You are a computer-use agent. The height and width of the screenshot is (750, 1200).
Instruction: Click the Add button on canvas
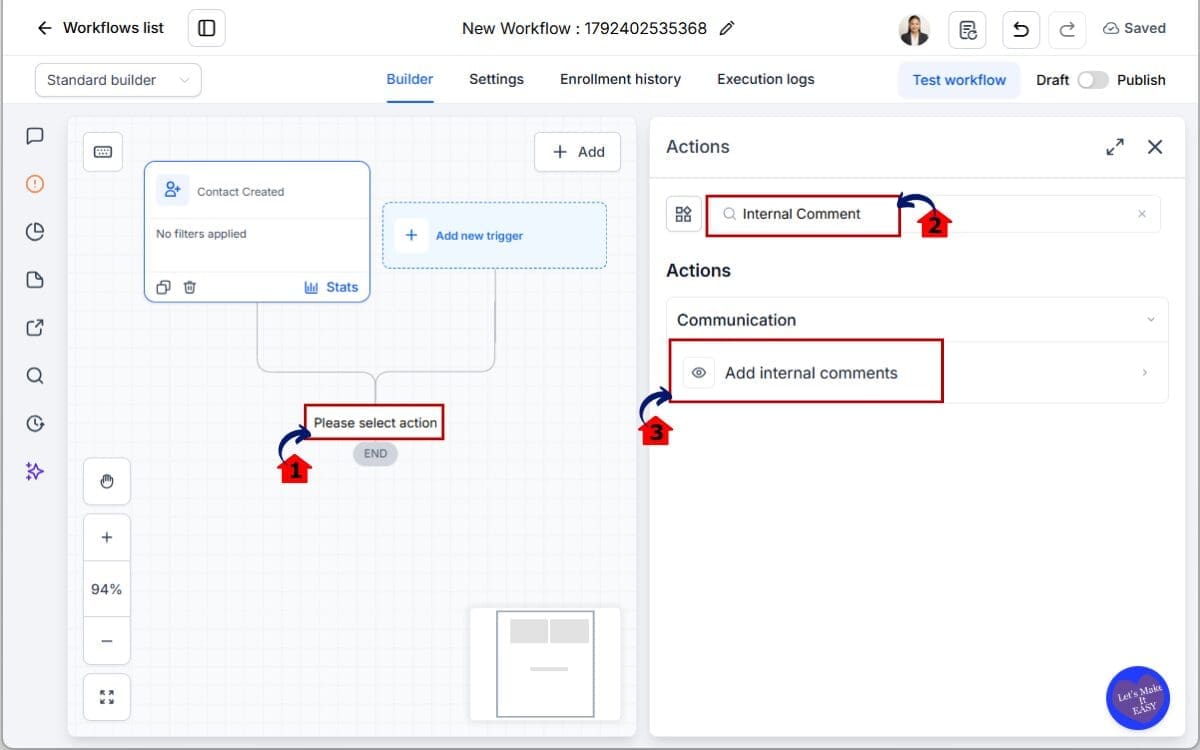pyautogui.click(x=578, y=152)
